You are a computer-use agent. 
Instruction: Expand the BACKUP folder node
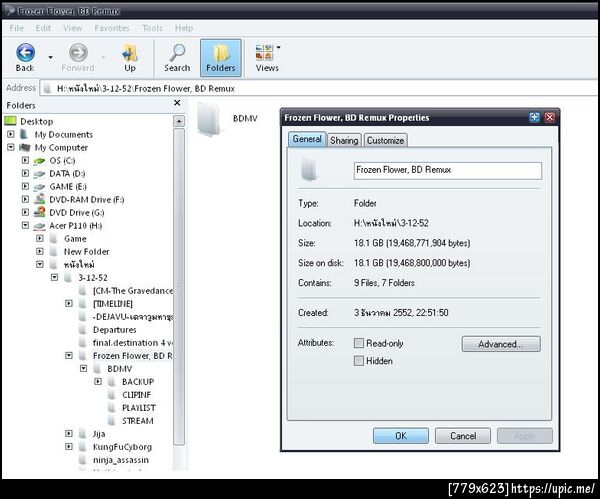click(98, 382)
